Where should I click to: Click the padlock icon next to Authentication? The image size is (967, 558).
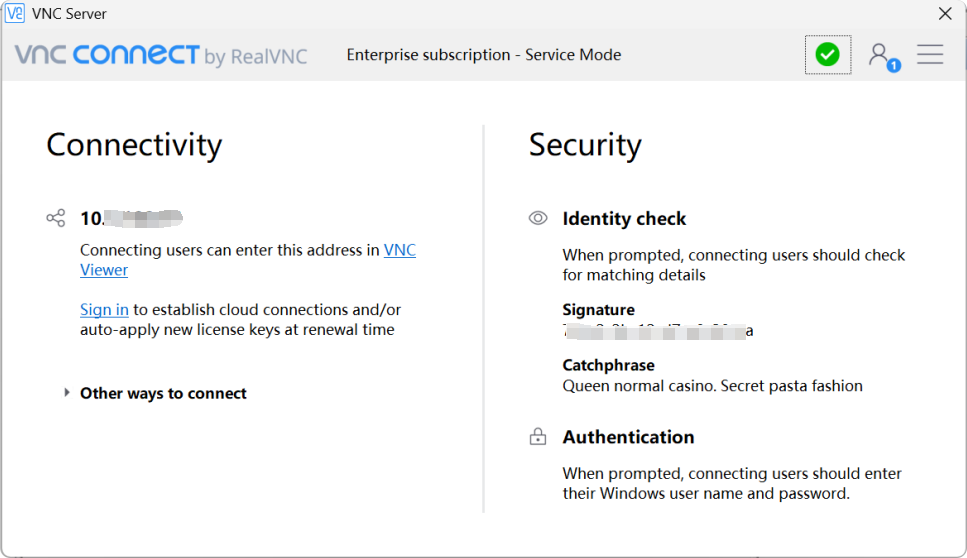click(538, 437)
